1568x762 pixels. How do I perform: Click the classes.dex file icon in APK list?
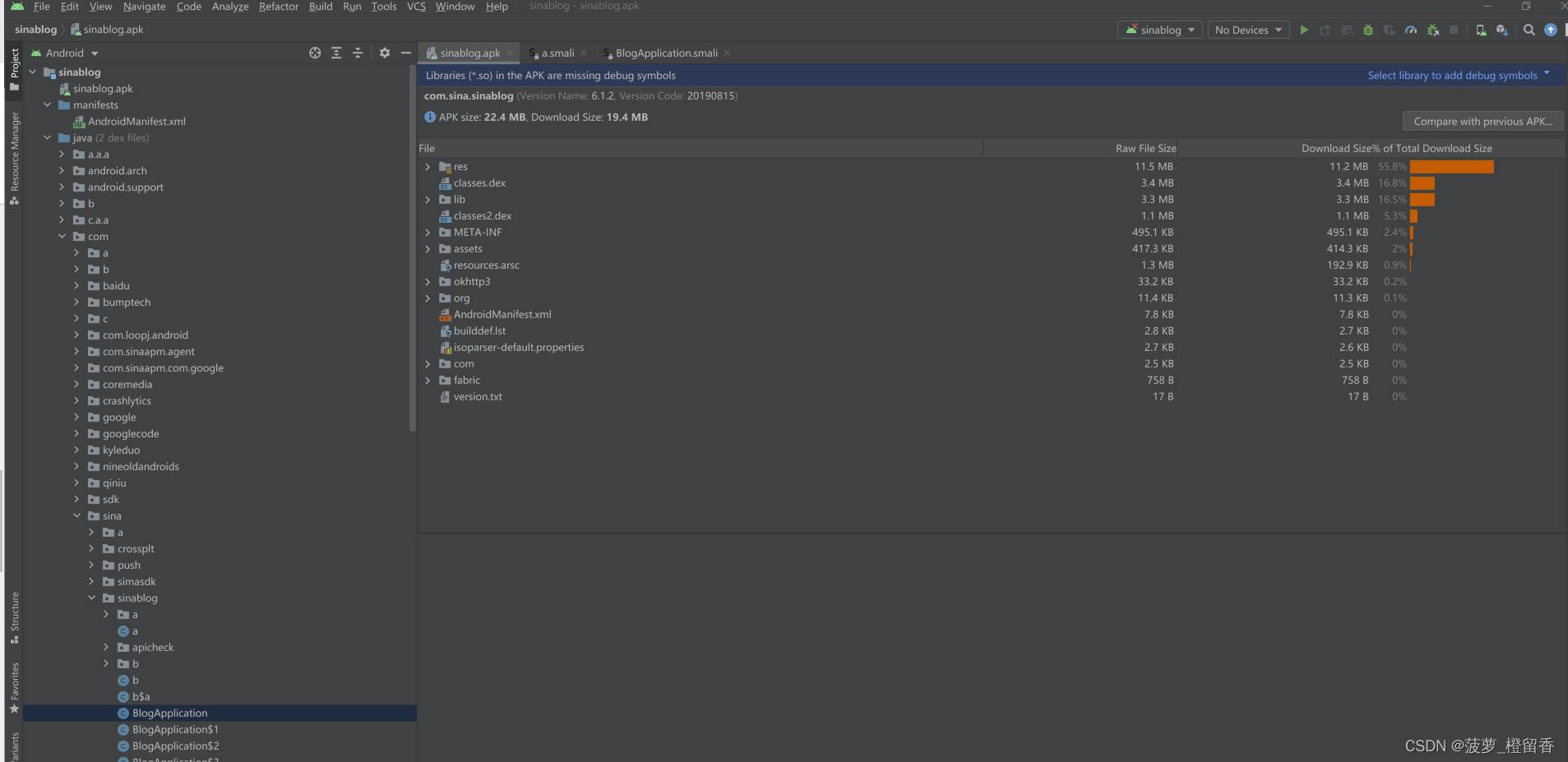[445, 183]
